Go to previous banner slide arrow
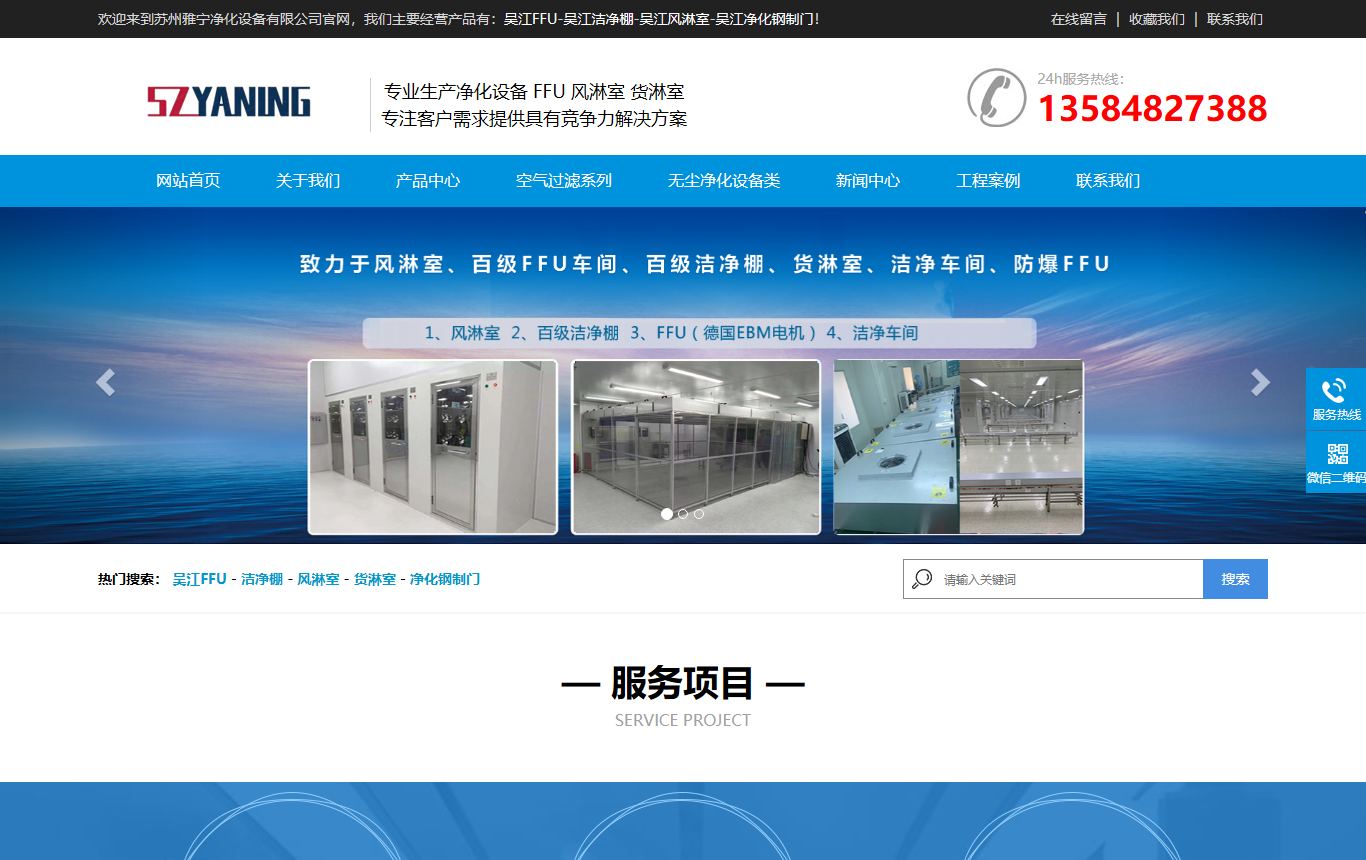The height and width of the screenshot is (860, 1366). click(105, 382)
